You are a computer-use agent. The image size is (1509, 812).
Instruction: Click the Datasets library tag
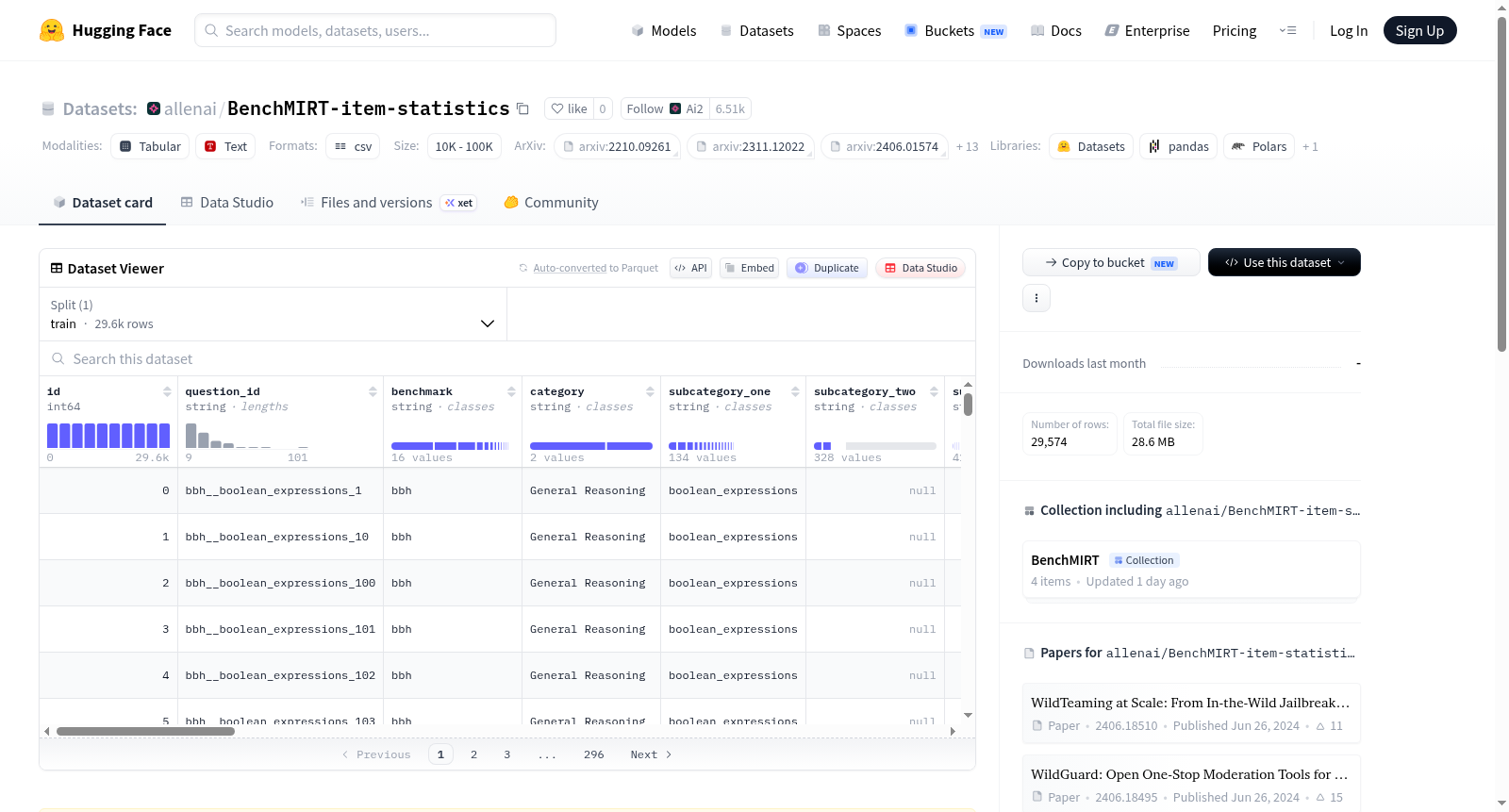pyautogui.click(x=1091, y=146)
